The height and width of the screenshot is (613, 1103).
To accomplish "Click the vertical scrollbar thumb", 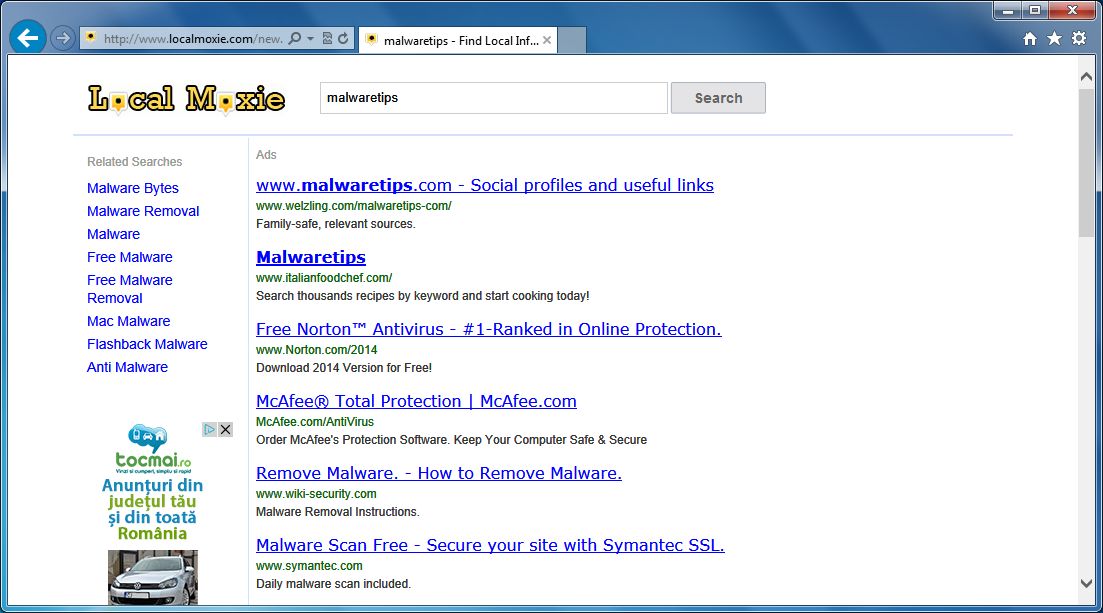I will [1086, 162].
